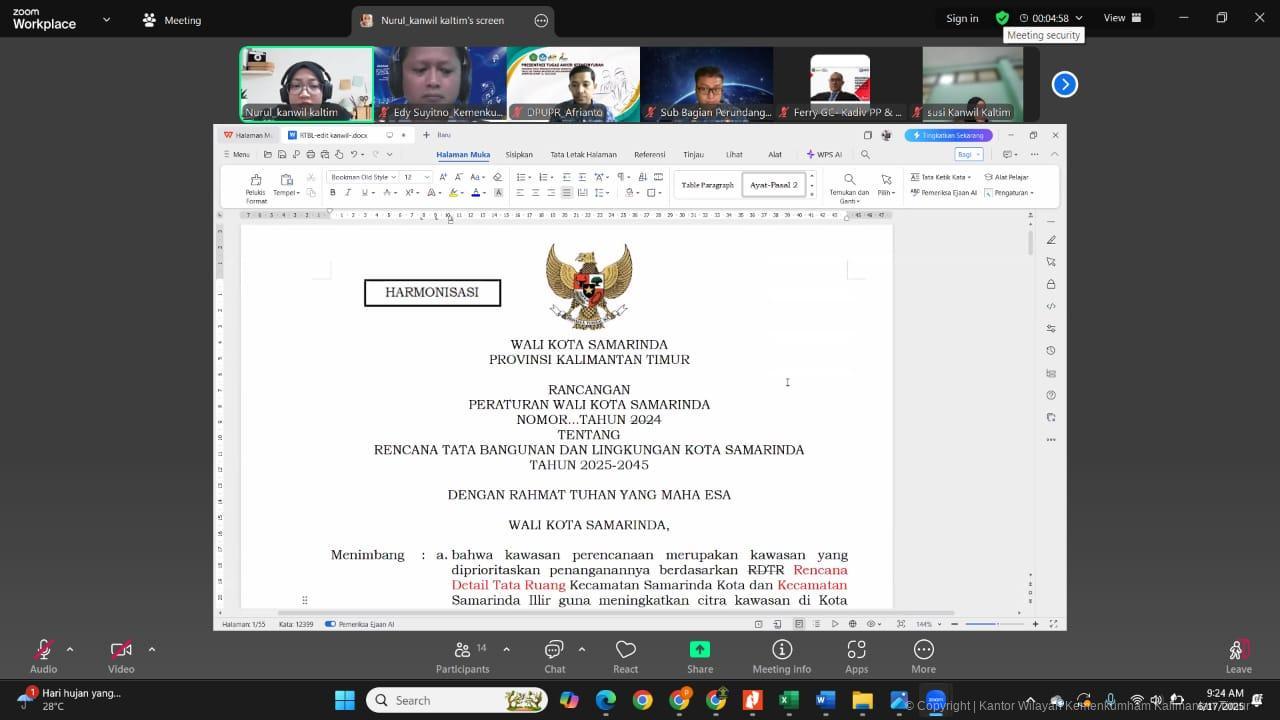1280x720 pixels.
Task: Click the Tingkatkan Sekarang upgrade button
Action: pos(948,135)
